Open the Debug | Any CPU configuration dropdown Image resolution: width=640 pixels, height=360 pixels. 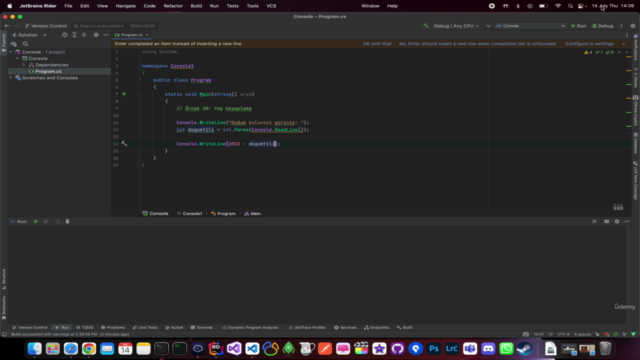[x=456, y=26]
